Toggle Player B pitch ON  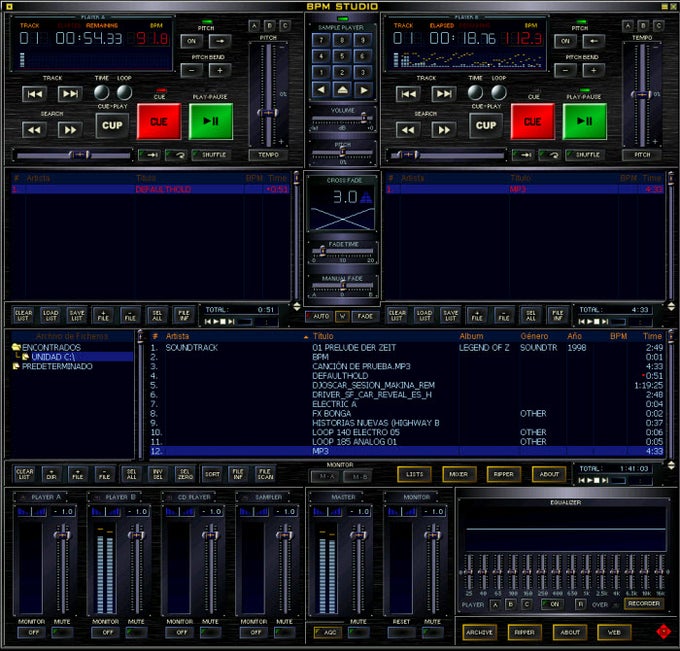(566, 41)
